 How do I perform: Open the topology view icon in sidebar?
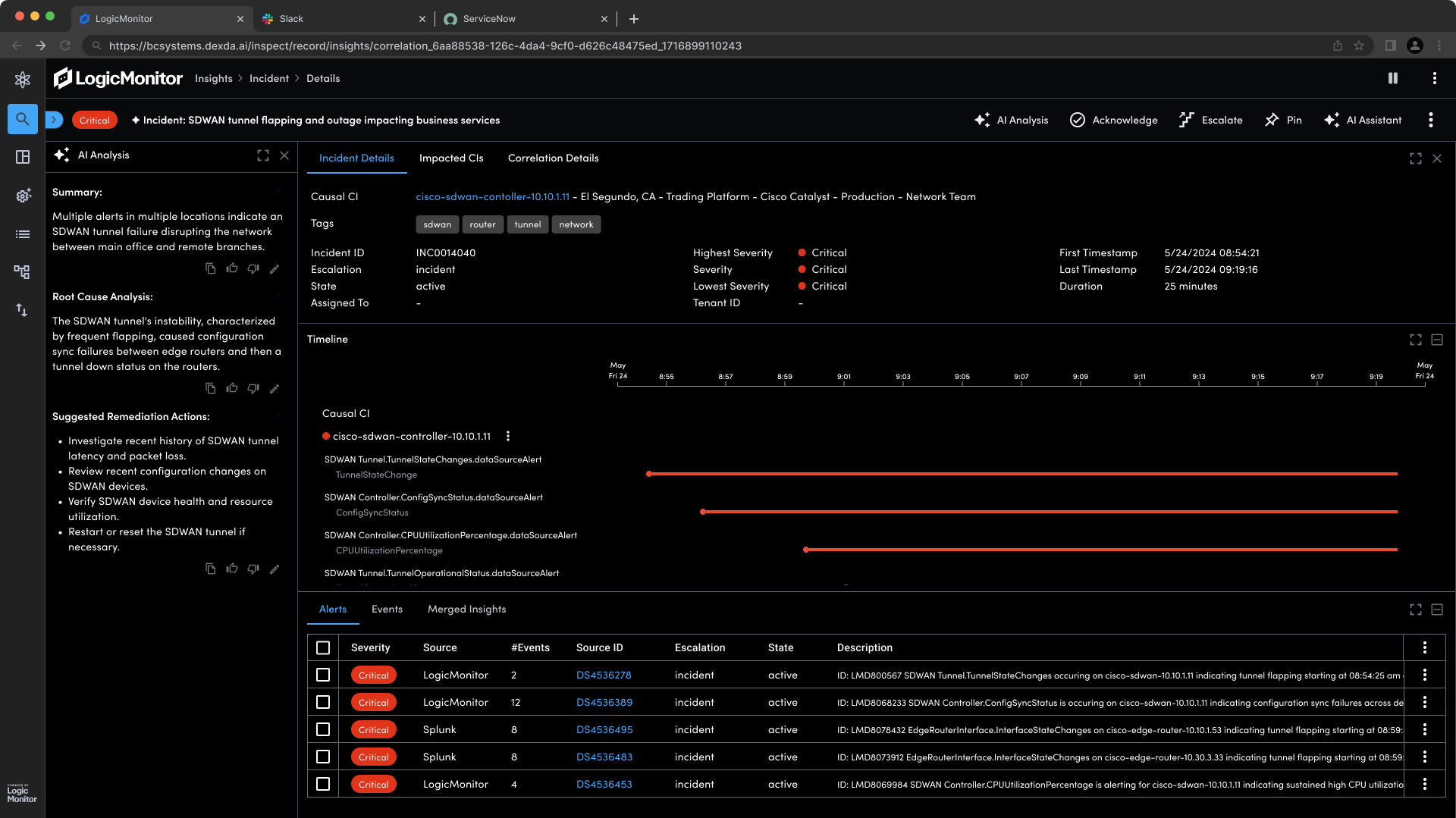click(22, 271)
